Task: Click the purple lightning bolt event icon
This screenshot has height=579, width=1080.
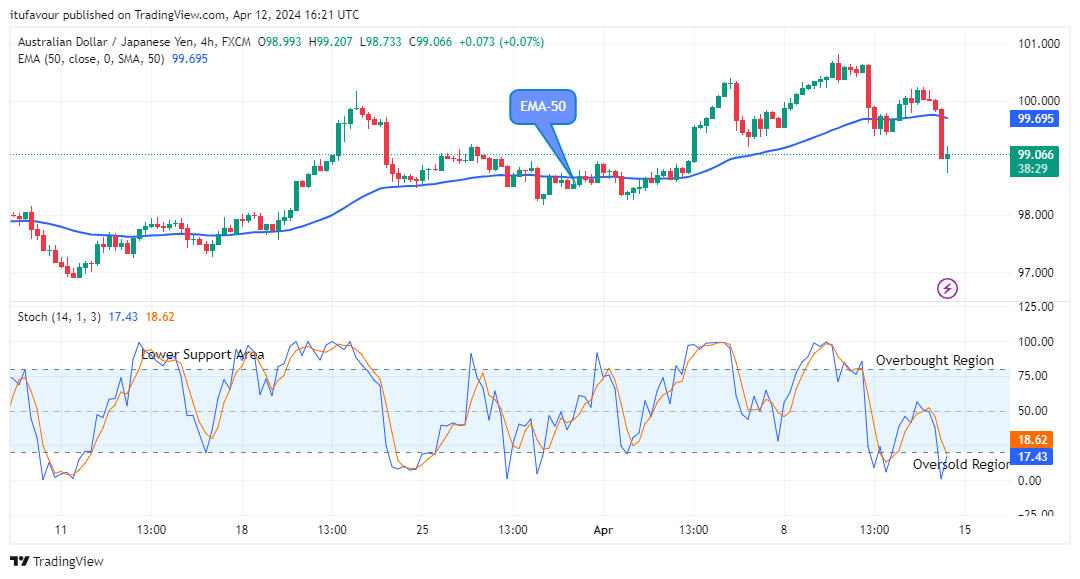Action: [x=947, y=288]
